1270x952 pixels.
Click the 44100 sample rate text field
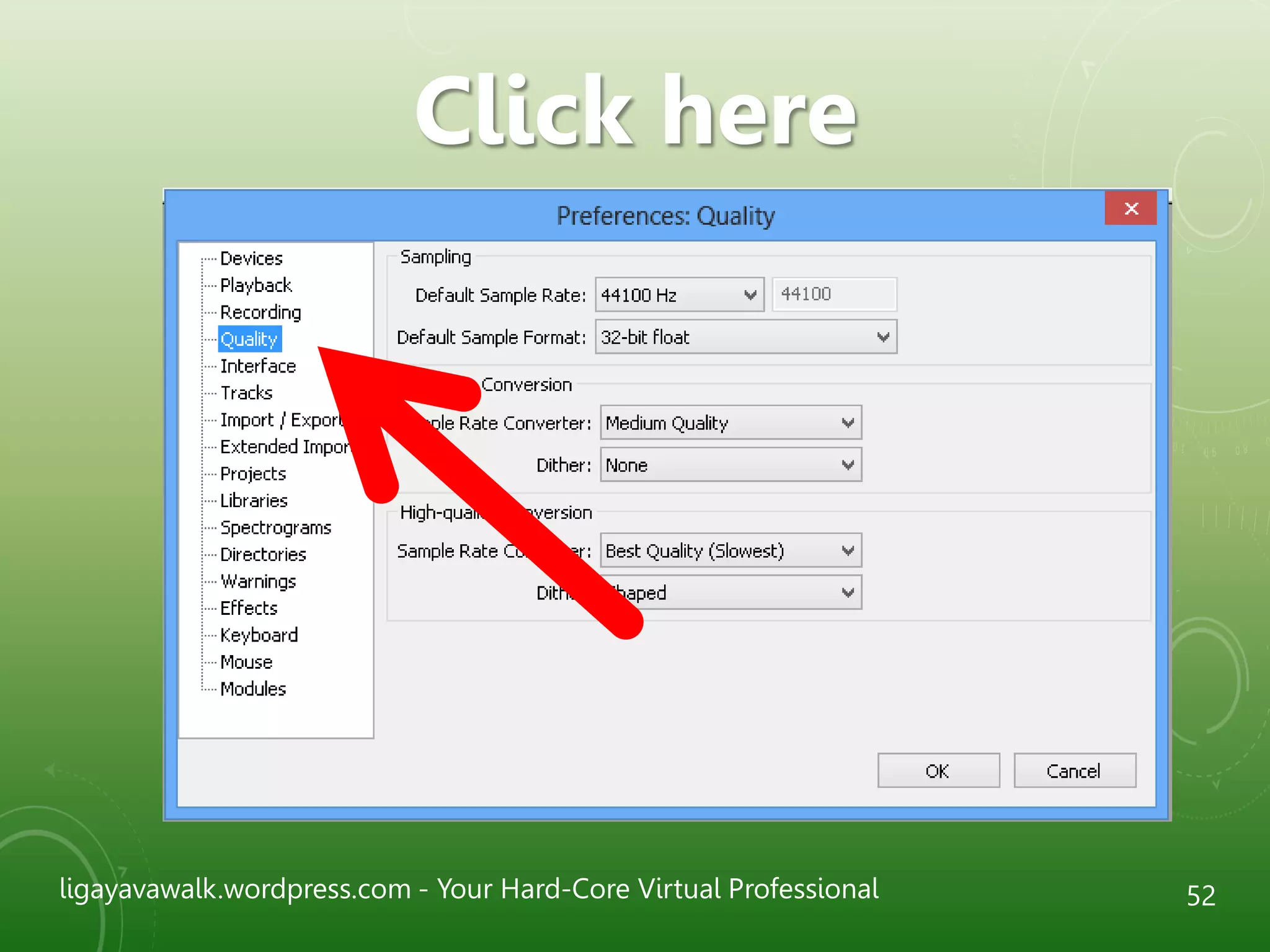833,294
